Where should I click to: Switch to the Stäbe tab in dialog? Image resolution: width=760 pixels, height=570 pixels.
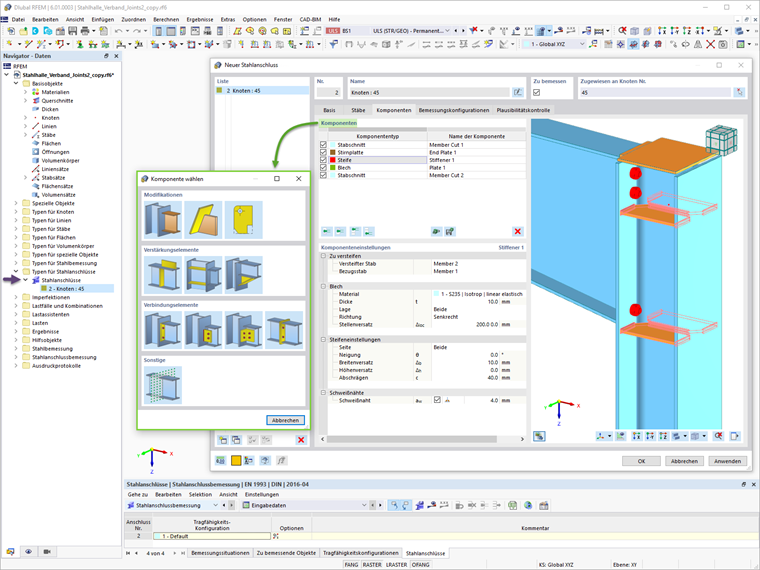coord(358,110)
